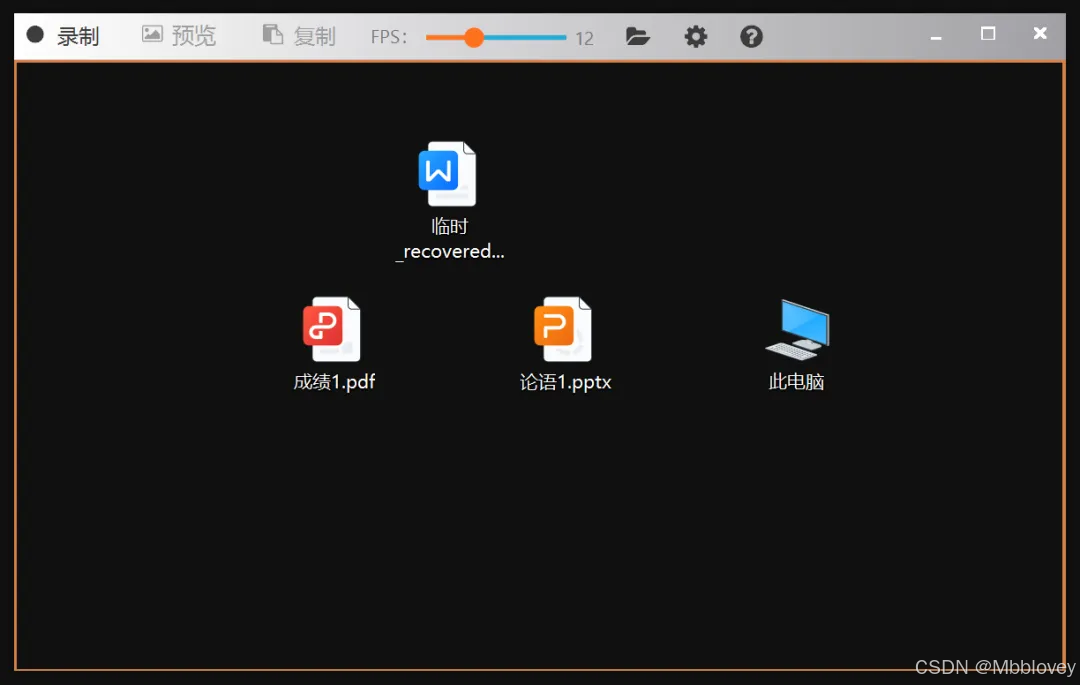
Task: Open help via question mark icon
Action: [x=751, y=36]
